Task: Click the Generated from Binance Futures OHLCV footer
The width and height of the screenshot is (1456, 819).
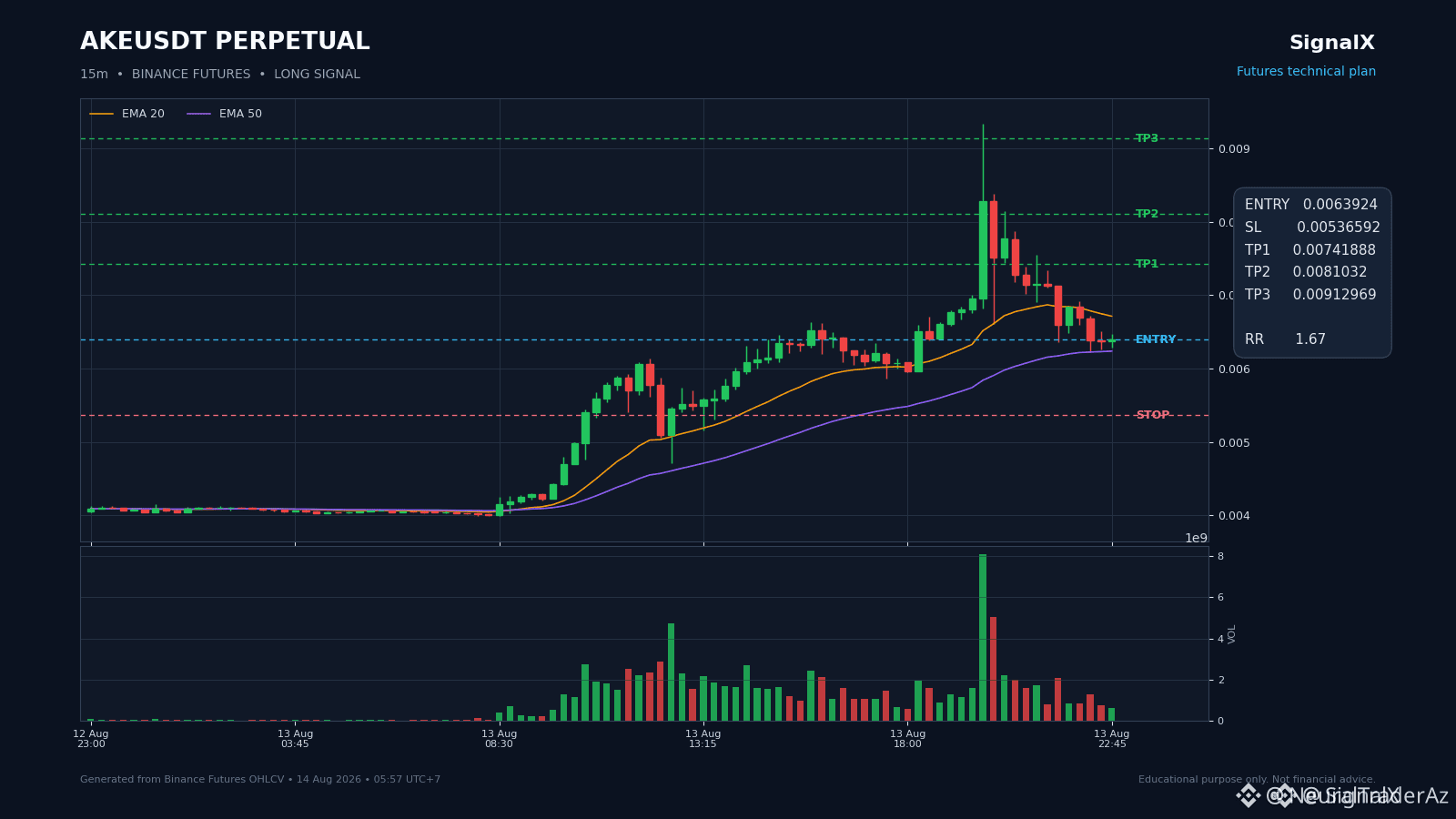Action: (x=260, y=780)
